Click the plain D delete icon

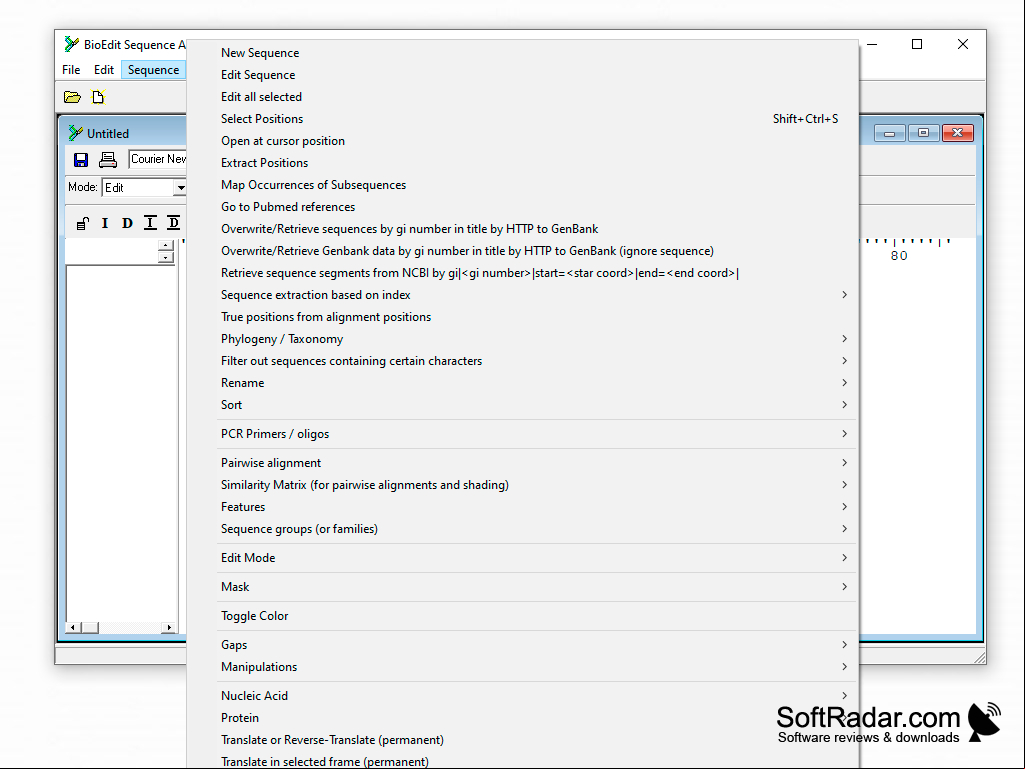(x=127, y=224)
